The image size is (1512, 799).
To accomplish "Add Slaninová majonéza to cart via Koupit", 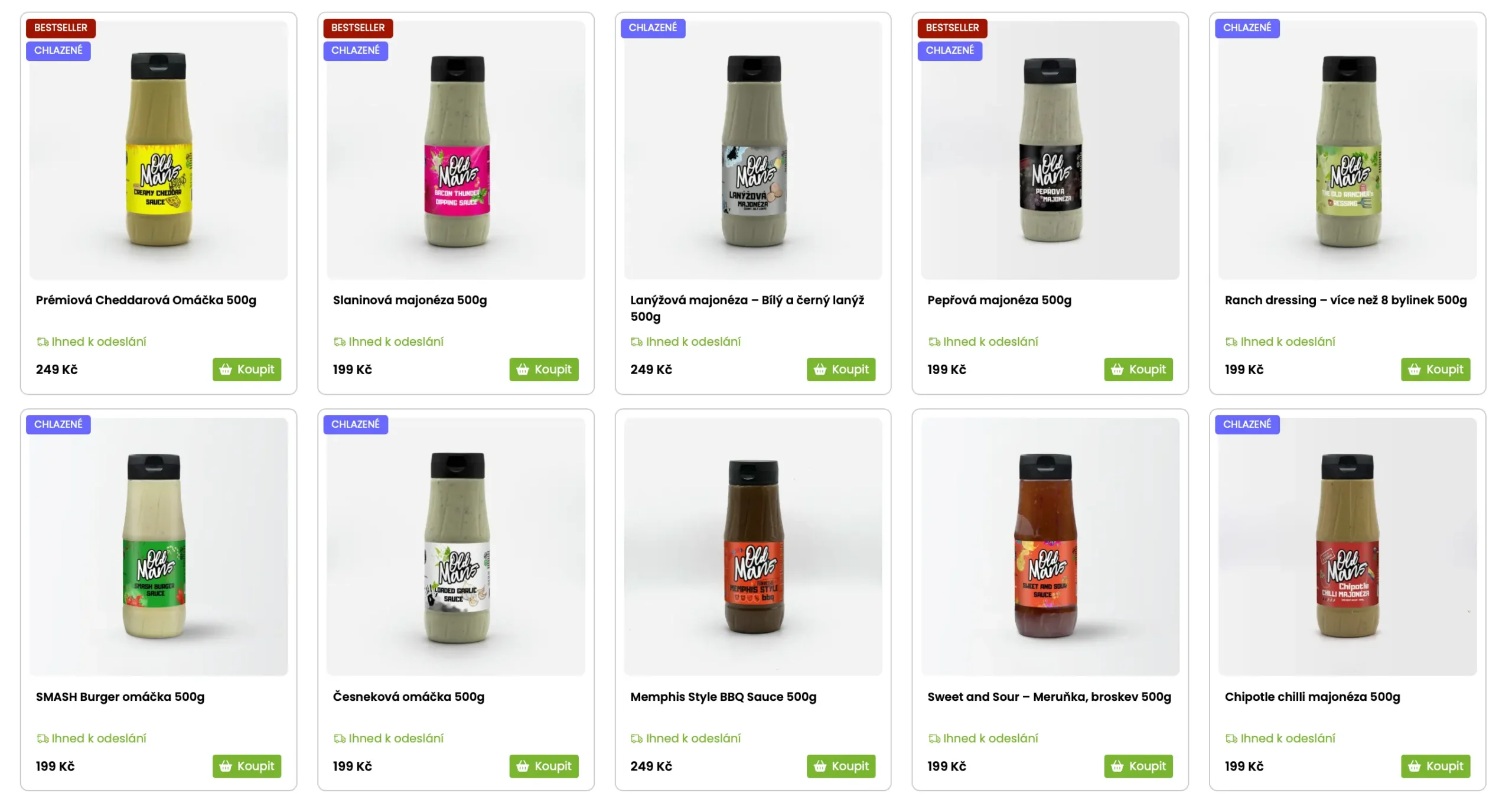I will [x=544, y=369].
